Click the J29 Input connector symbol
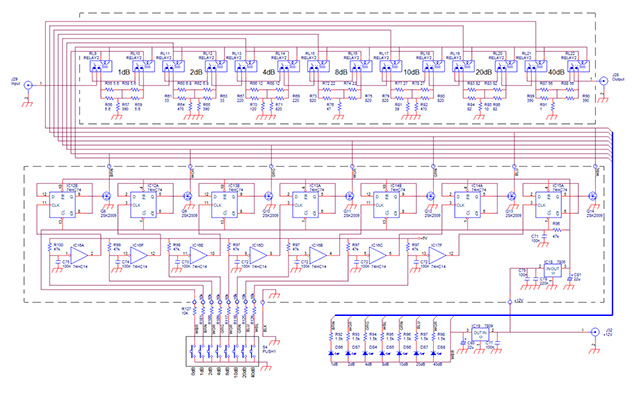The width and height of the screenshot is (640, 393). [x=28, y=85]
